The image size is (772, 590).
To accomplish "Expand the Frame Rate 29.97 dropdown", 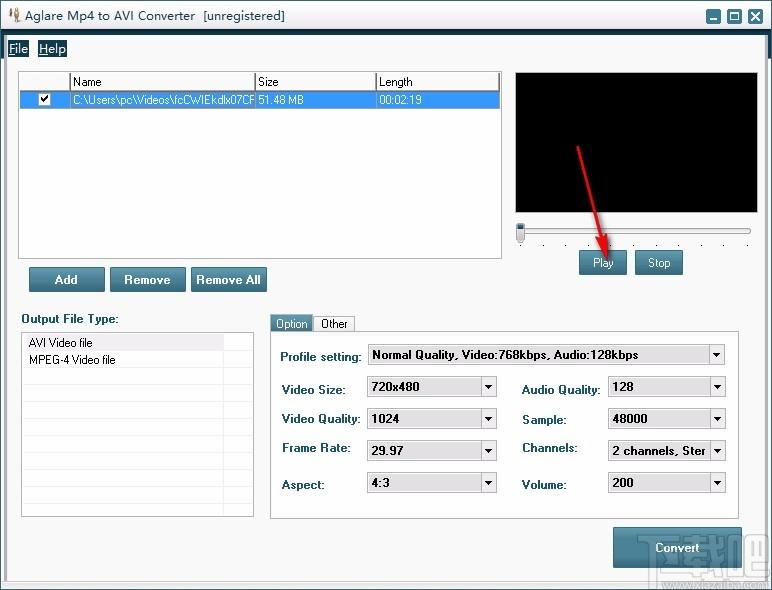I will click(488, 451).
